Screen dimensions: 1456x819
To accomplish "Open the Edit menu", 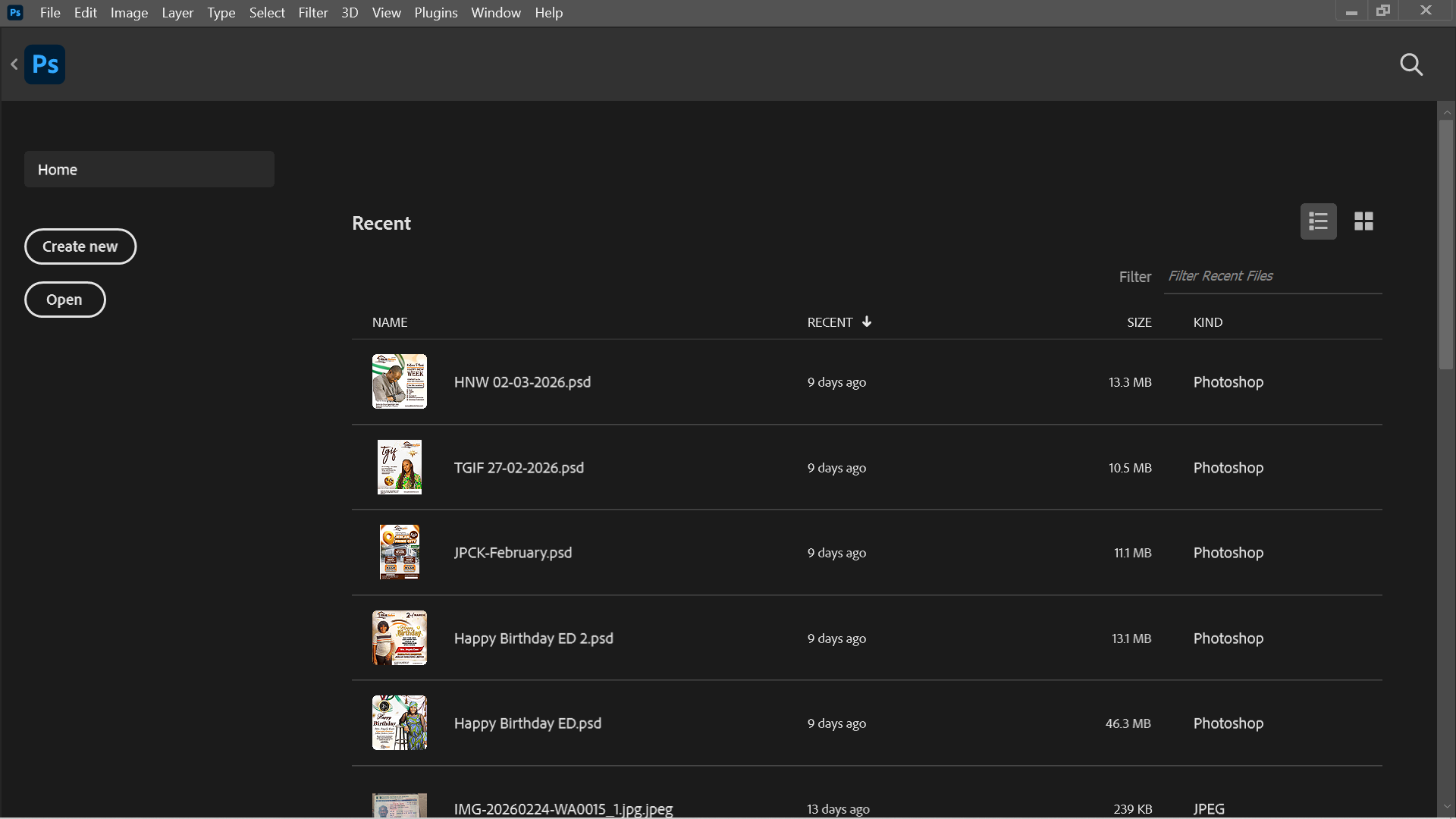I will pyautogui.click(x=86, y=13).
